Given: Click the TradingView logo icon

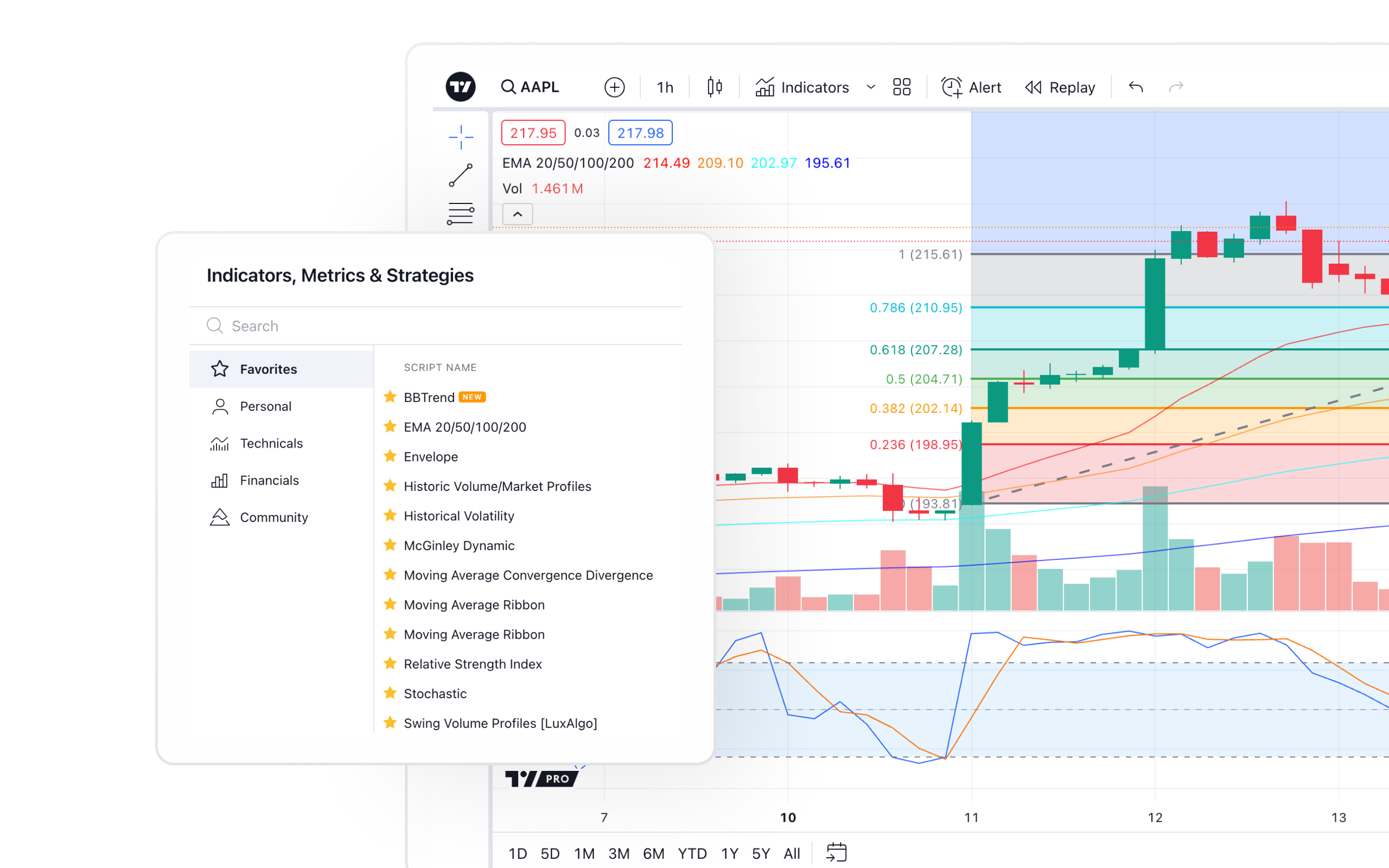Looking at the screenshot, I should [460, 87].
